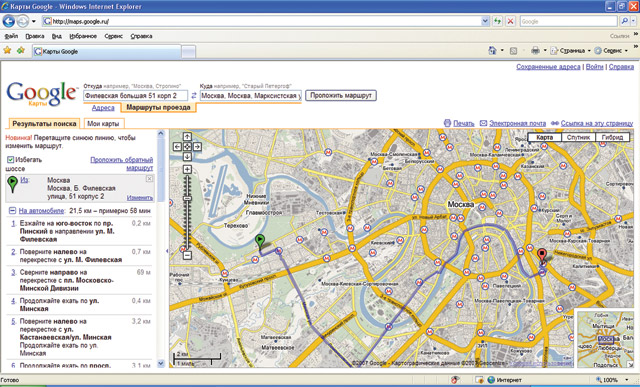640x387 pixels.
Task: Click the Print toolbar icon
Action: pyautogui.click(x=535, y=51)
